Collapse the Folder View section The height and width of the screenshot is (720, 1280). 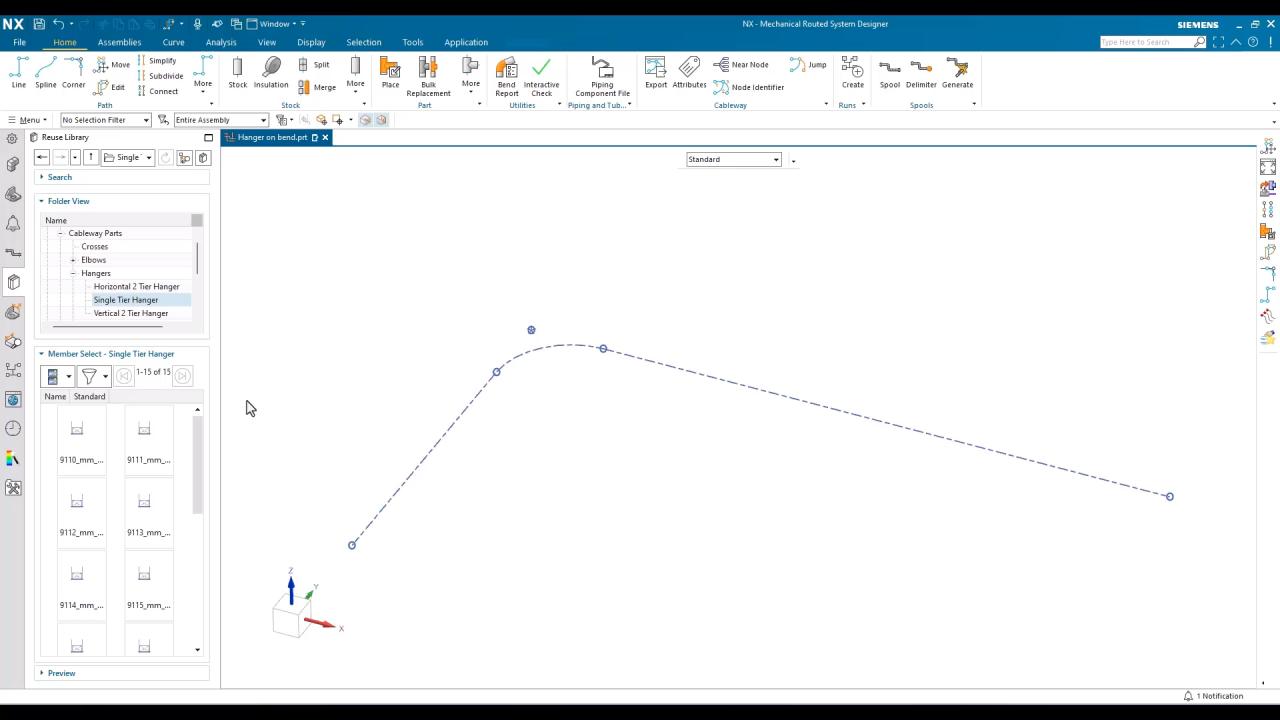pos(41,201)
